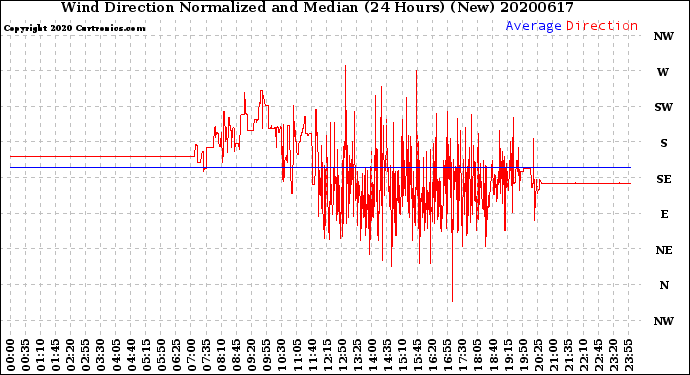The image size is (690, 375).
Task: Click the 09:55 time axis label
Action: 267,355
